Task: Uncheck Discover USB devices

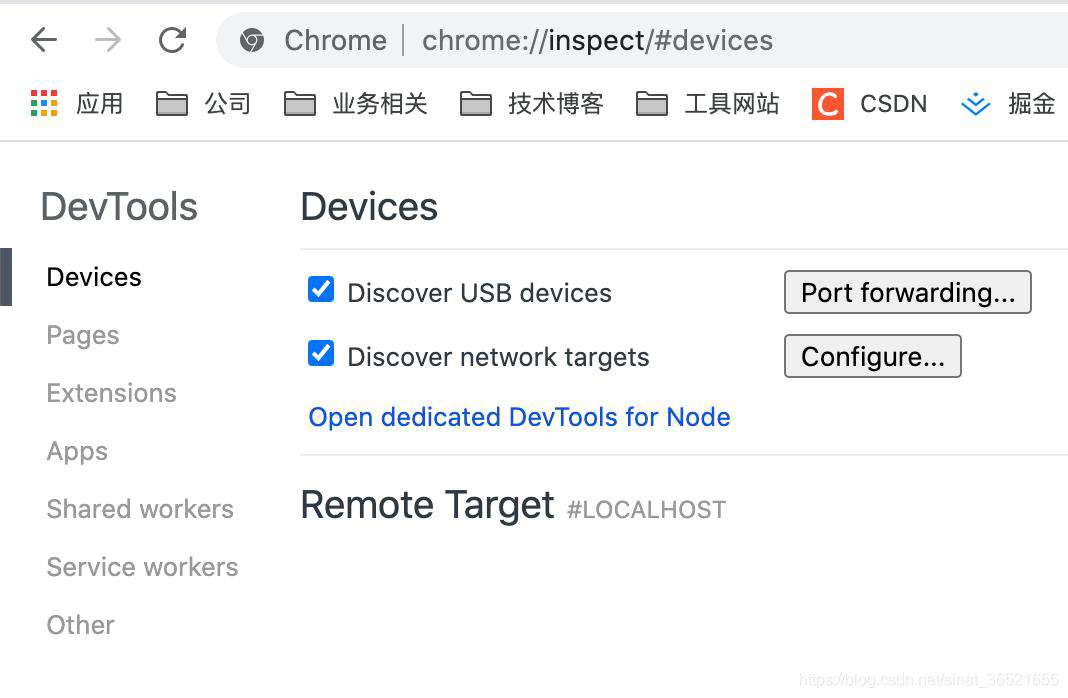Action: pos(321,289)
